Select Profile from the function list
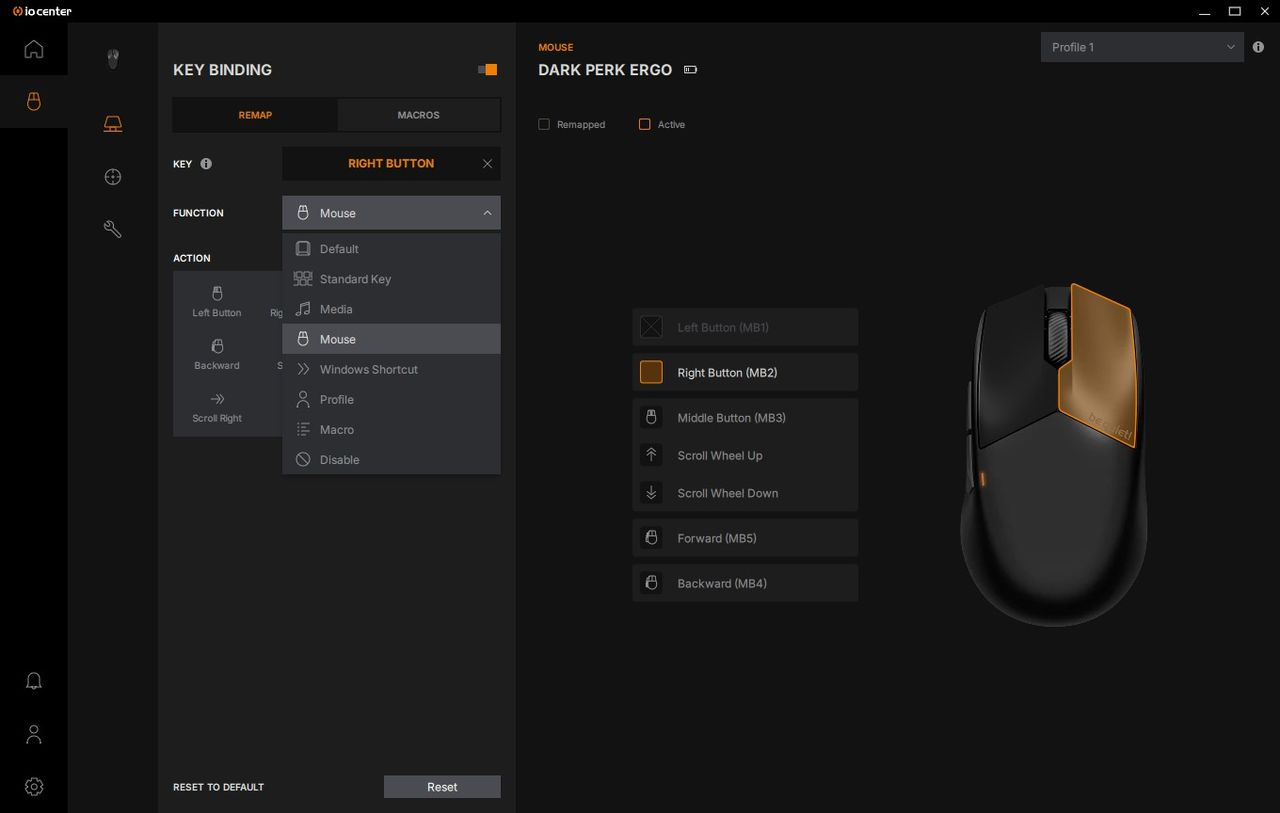Image resolution: width=1280 pixels, height=813 pixels. pos(391,399)
